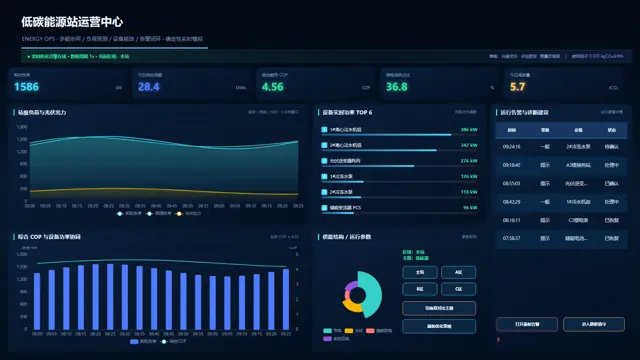640x360 pixels.
Task: Click the '低碳能源站运营中心' page title
Action: [72, 22]
